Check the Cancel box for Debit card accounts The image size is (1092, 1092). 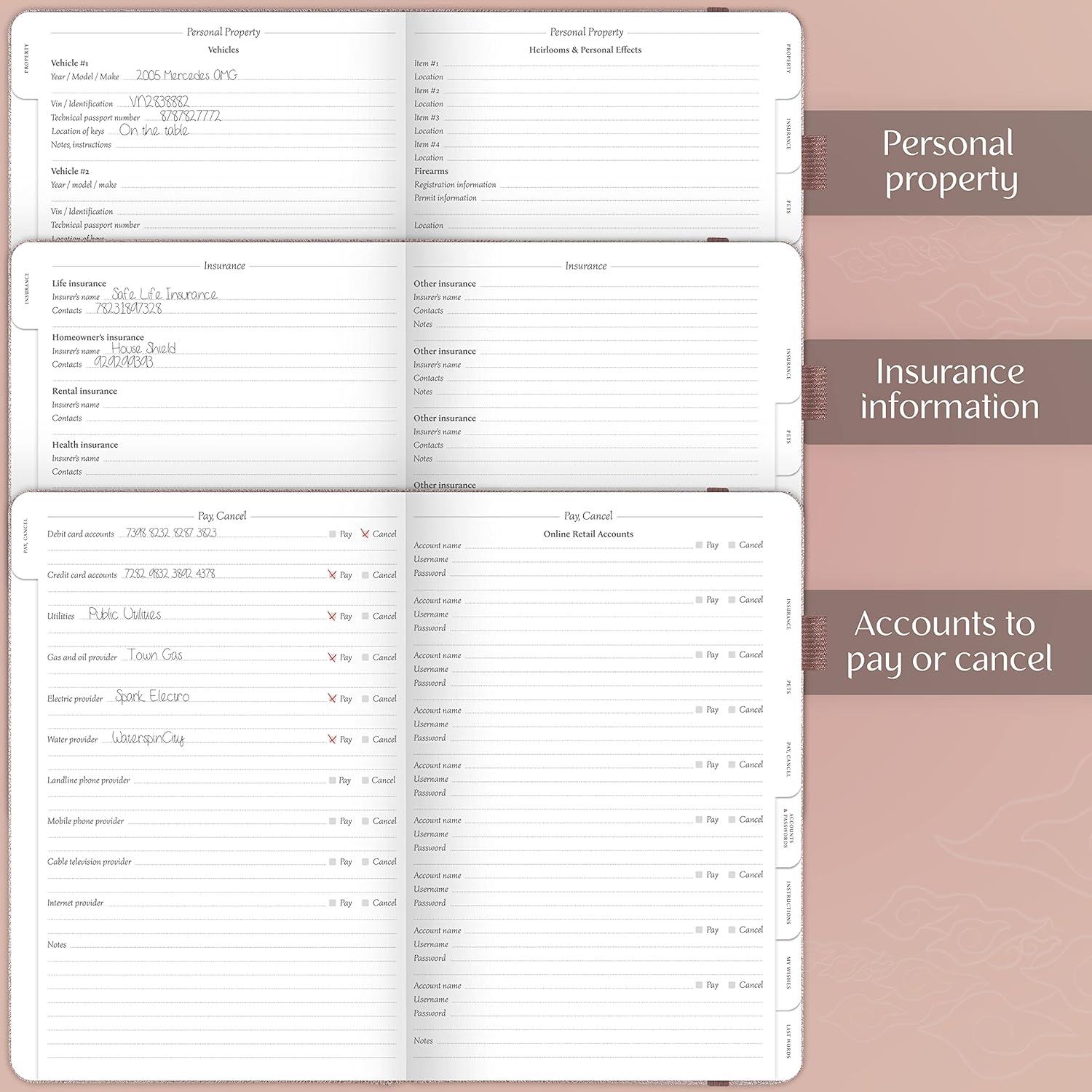(365, 534)
